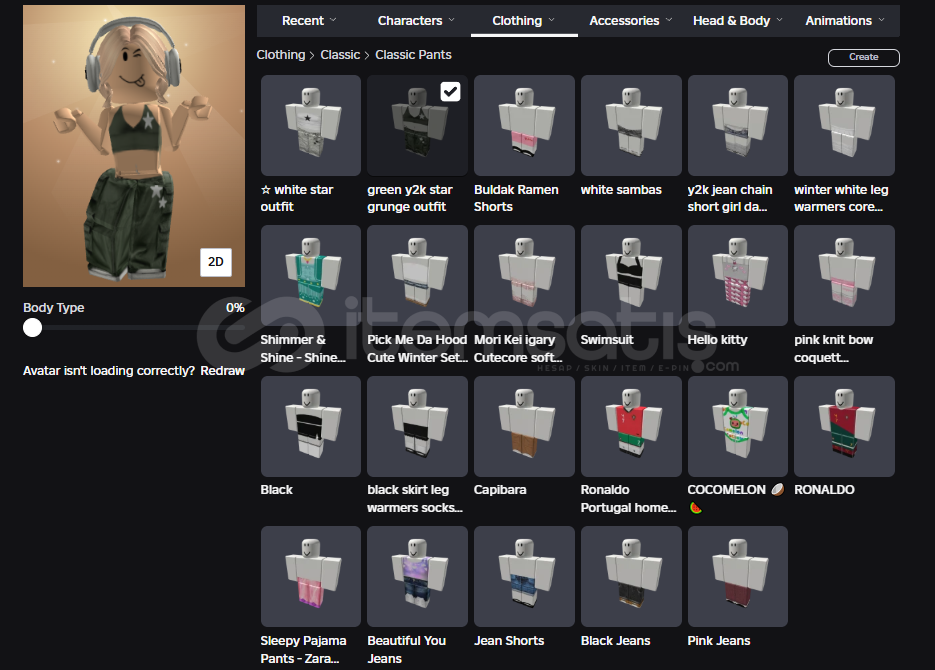Choose the RONALDO item thumbnail

[844, 426]
